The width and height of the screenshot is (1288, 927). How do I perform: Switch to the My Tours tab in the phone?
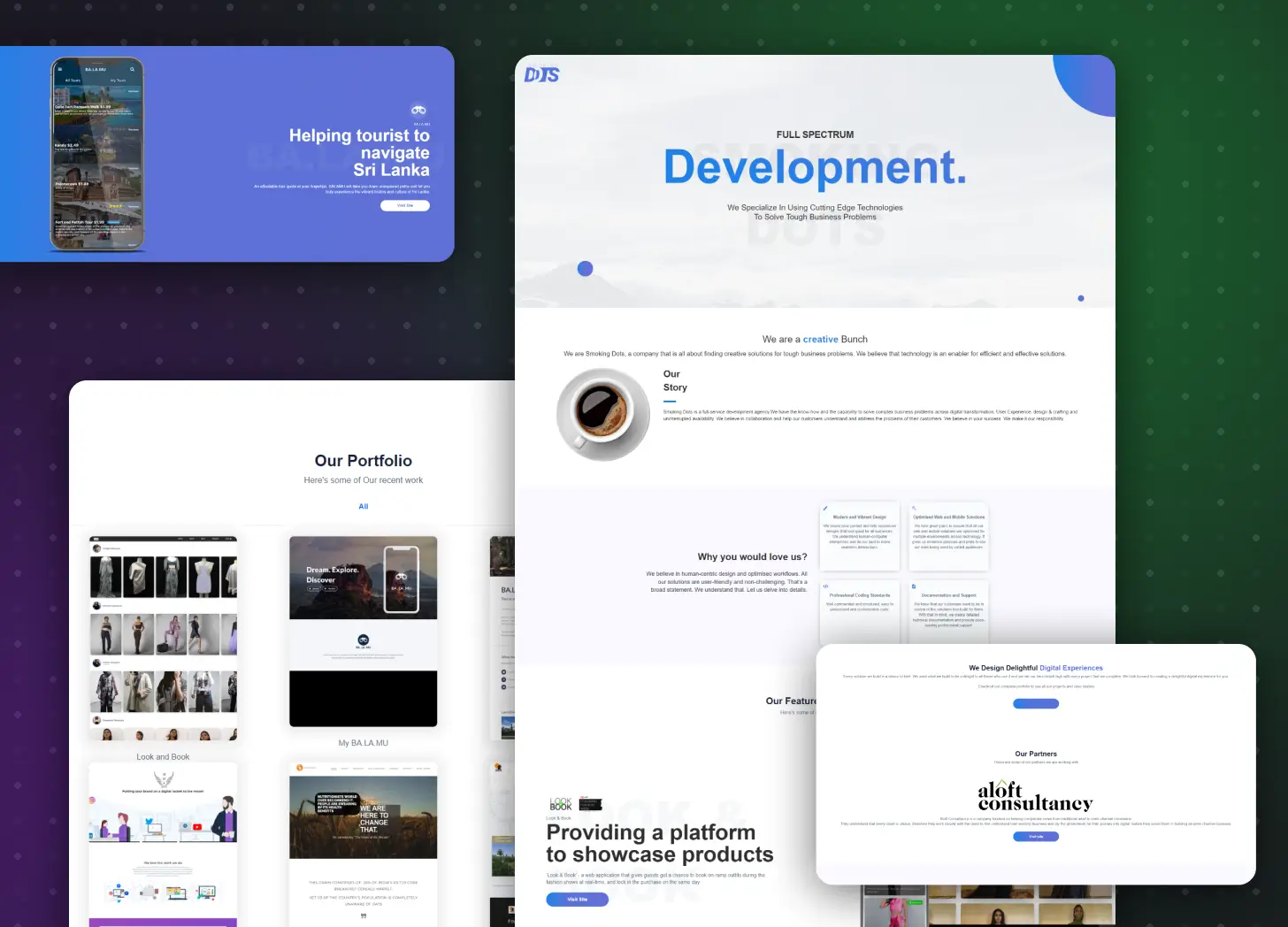pyautogui.click(x=118, y=80)
